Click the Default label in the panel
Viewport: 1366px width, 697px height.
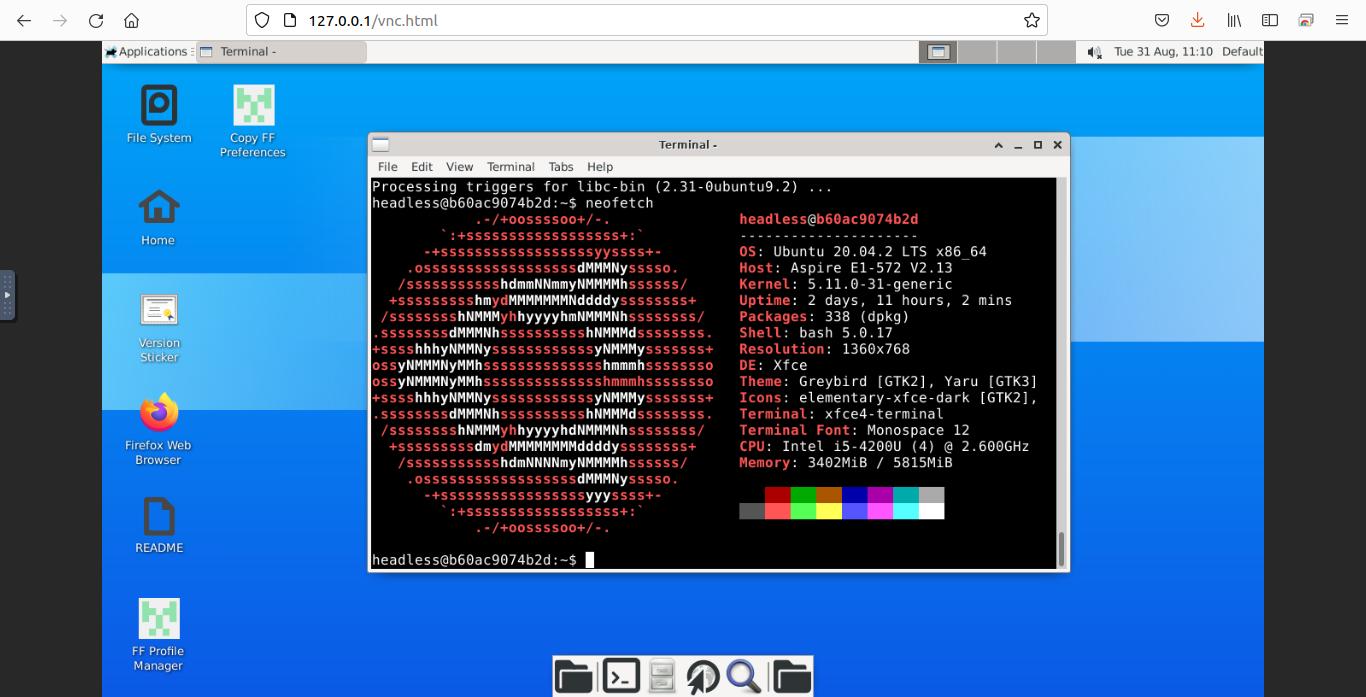coord(1242,52)
